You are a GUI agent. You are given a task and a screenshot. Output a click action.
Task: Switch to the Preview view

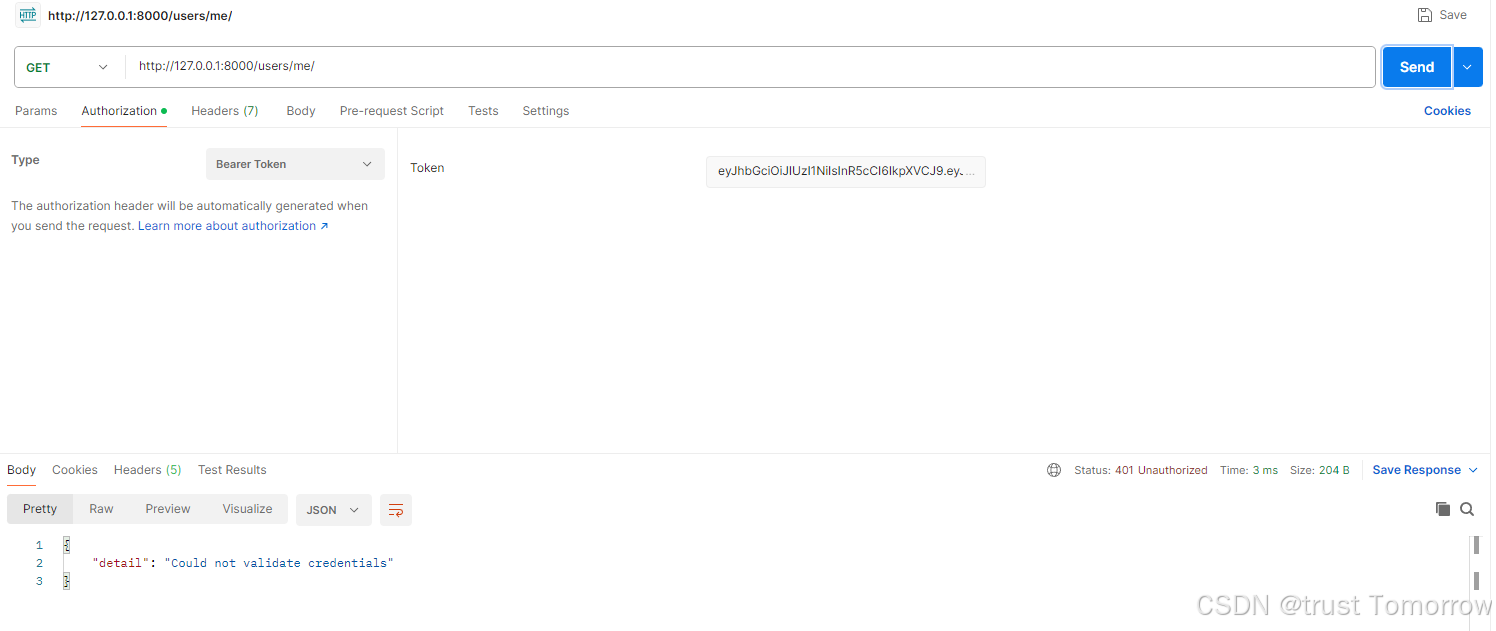(168, 509)
